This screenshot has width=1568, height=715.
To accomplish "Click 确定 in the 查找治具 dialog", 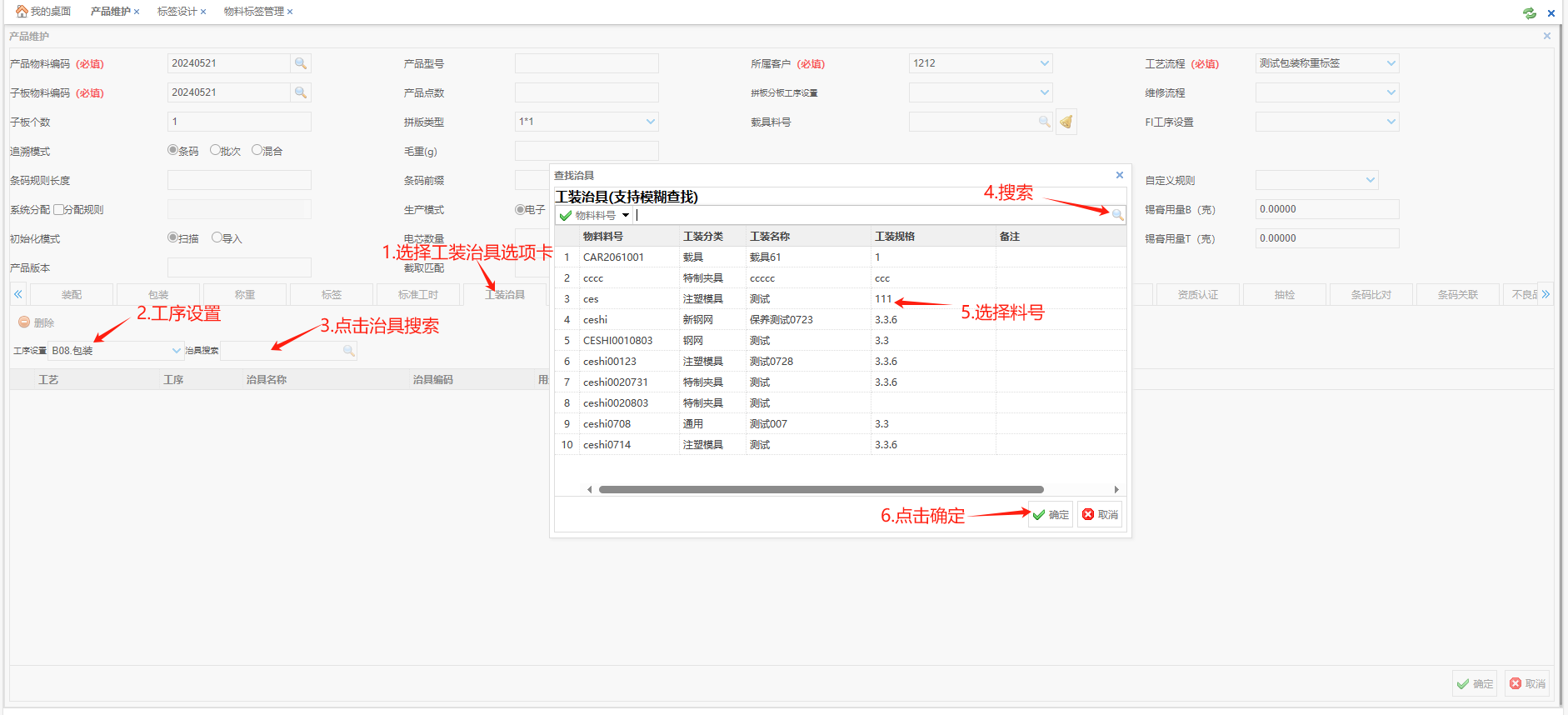I will 1051,515.
